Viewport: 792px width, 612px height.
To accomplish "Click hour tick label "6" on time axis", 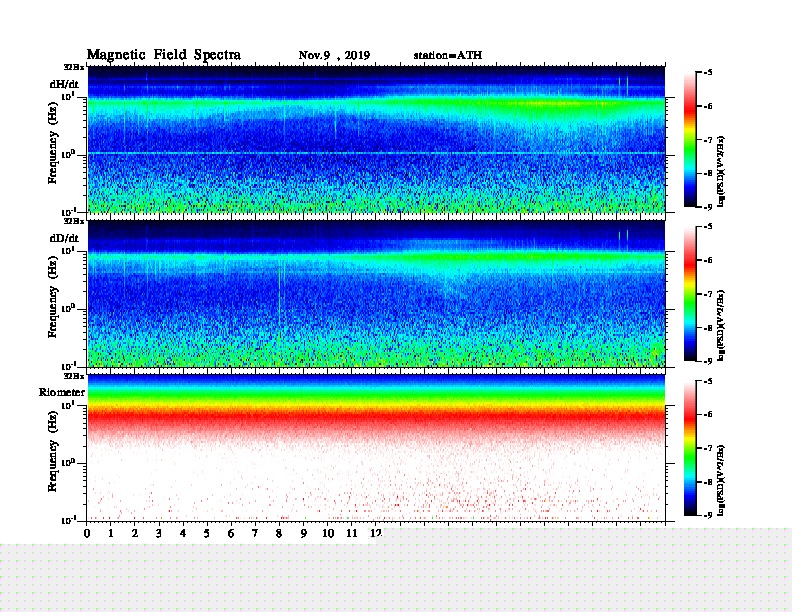I will pyautogui.click(x=231, y=533).
